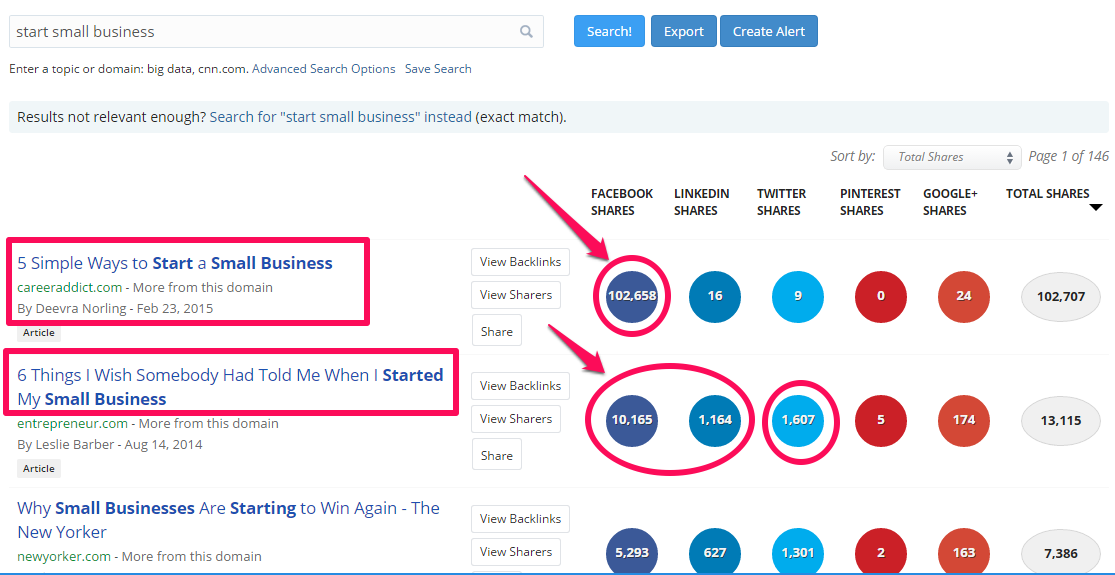
Task: Click the 13,115 total shares bubble
Action: pyautogui.click(x=1060, y=421)
